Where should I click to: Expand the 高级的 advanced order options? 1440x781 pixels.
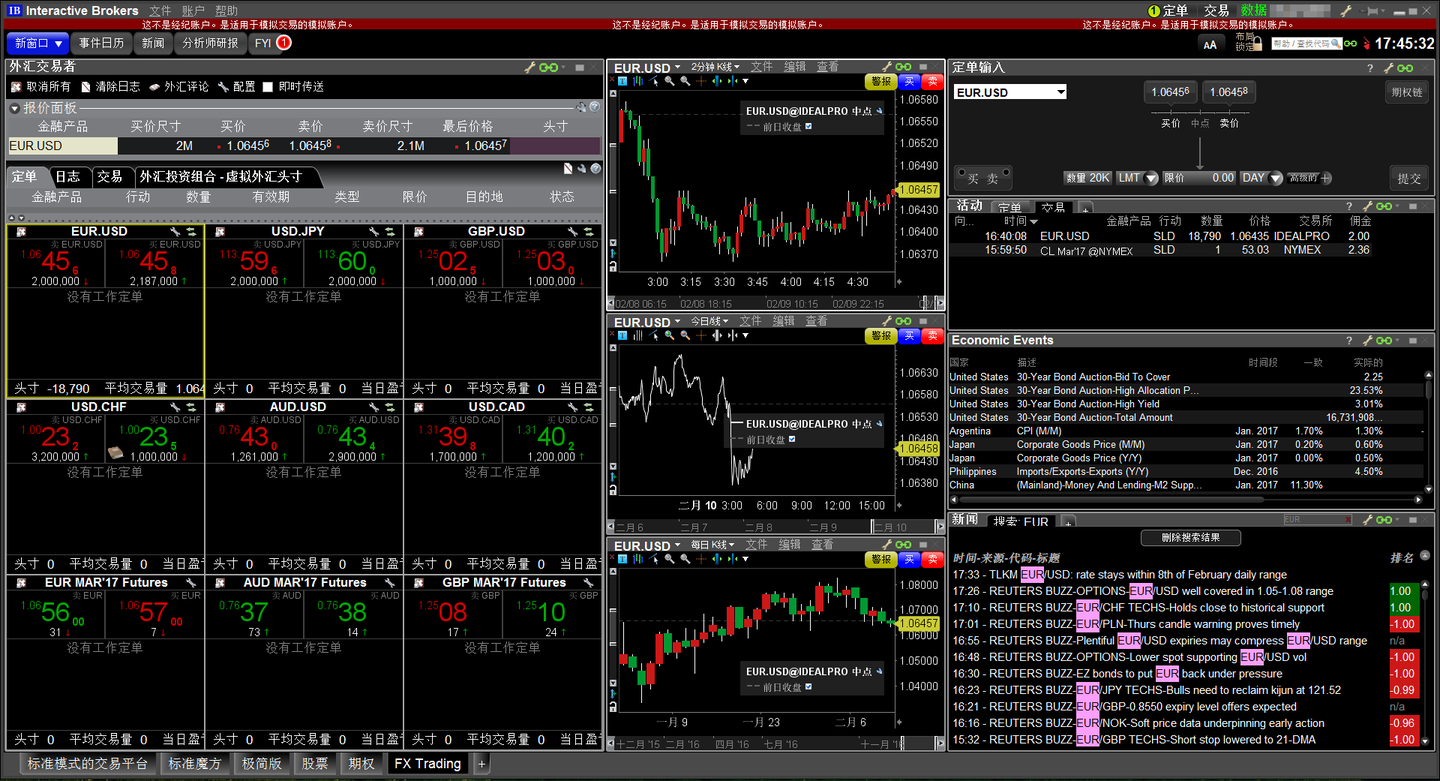[x=1310, y=178]
